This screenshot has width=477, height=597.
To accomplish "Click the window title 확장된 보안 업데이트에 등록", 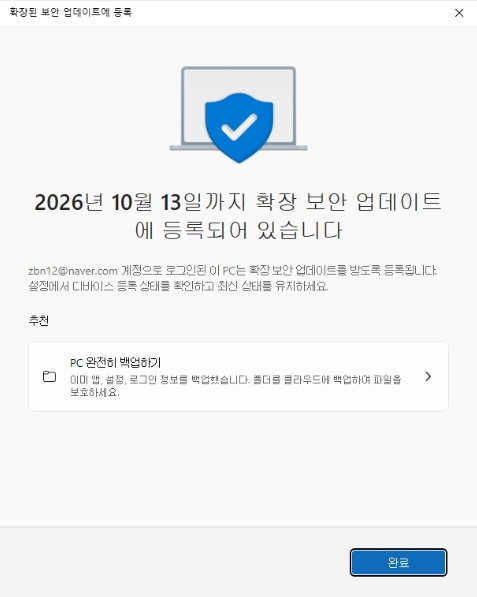I will coord(70,13).
